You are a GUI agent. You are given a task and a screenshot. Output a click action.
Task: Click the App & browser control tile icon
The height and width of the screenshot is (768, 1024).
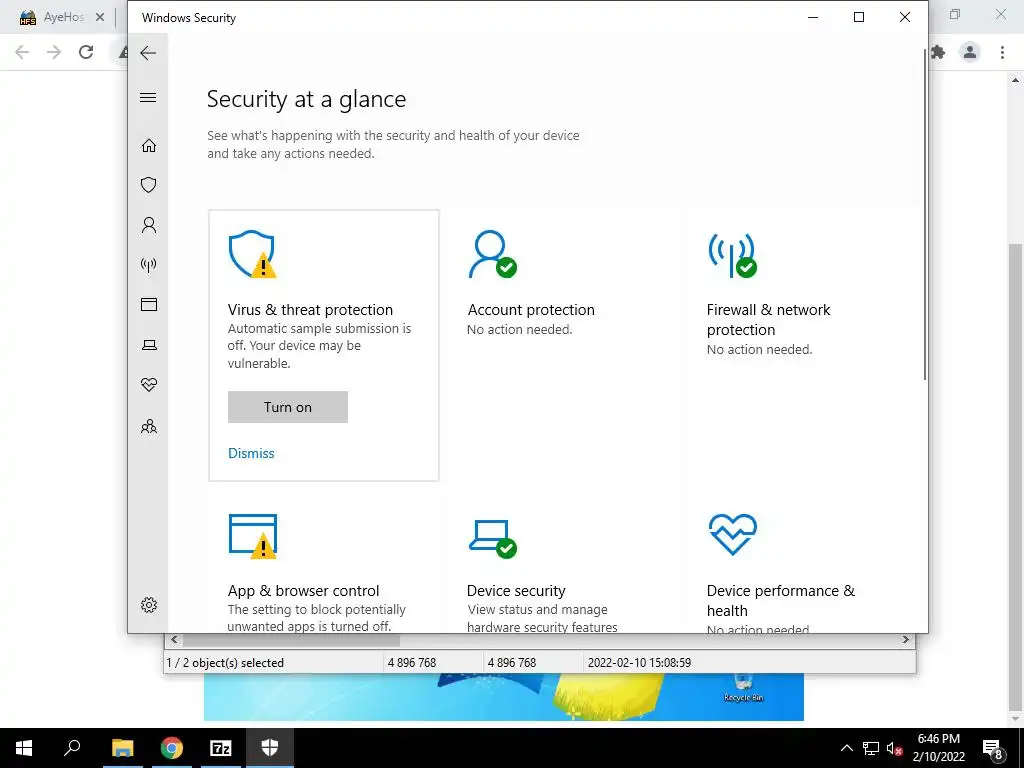tap(253, 536)
